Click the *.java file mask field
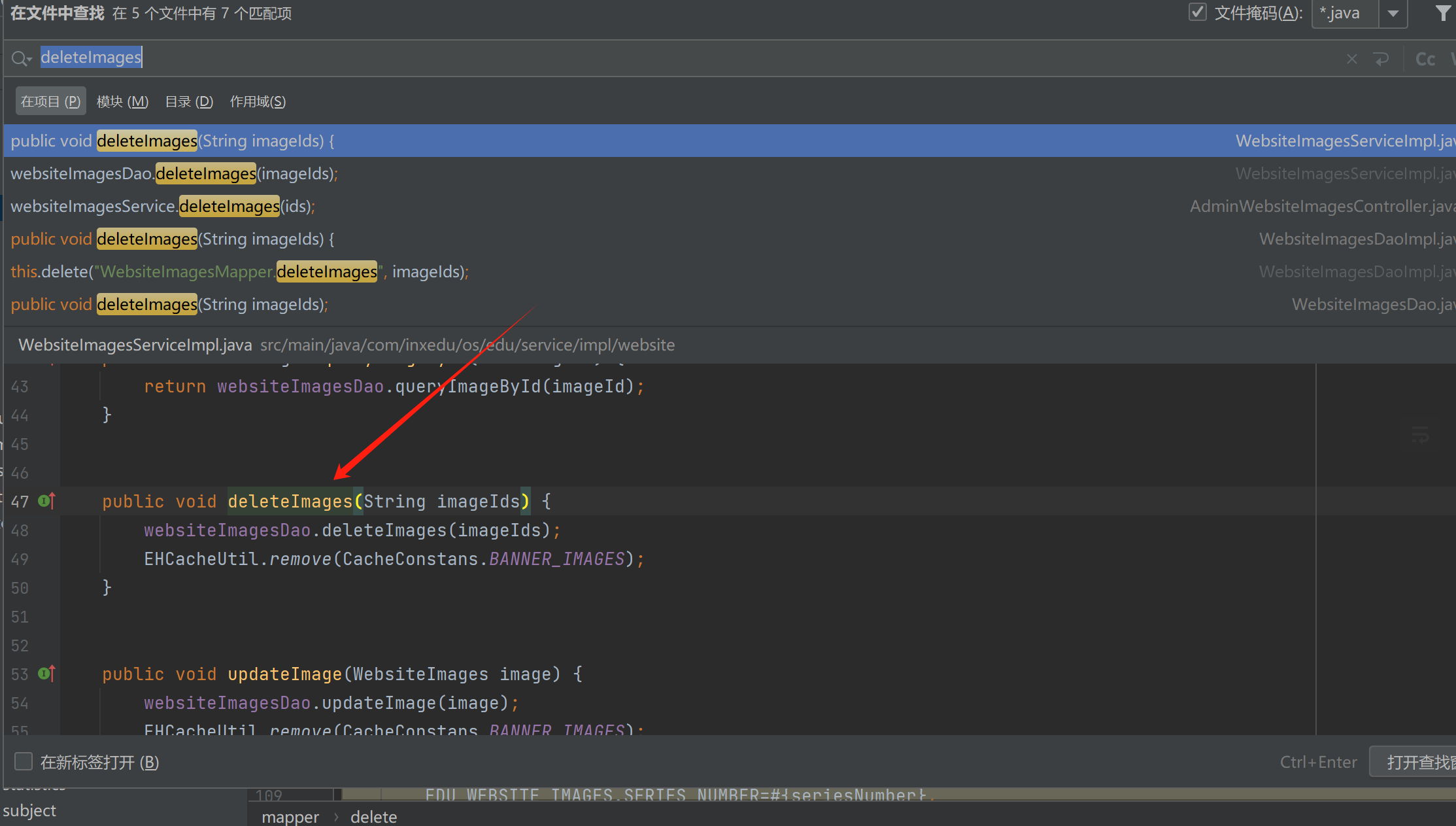The width and height of the screenshot is (1456, 826). tap(1345, 13)
